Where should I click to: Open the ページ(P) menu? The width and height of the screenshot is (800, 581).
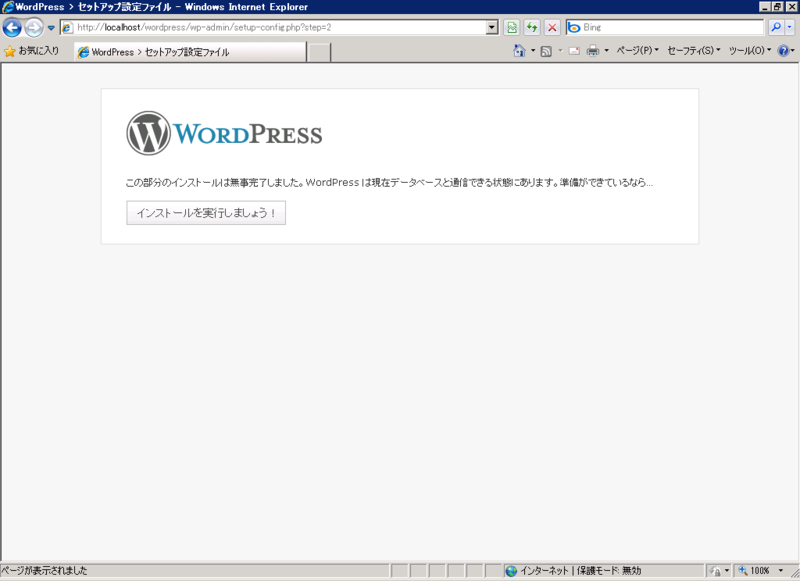tap(637, 50)
